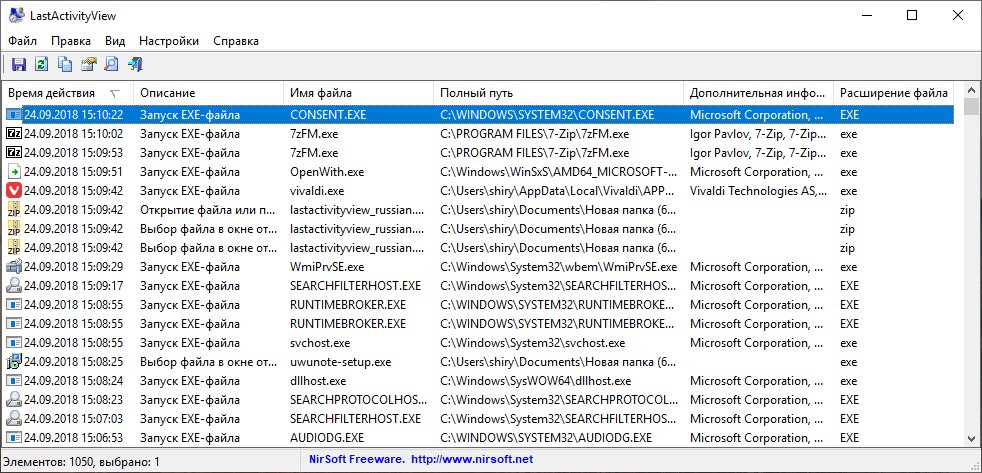Screen dimensions: 982x473
Task: Click the status text 'Элементов: 1050, выбрано: 1'
Action: 81,462
